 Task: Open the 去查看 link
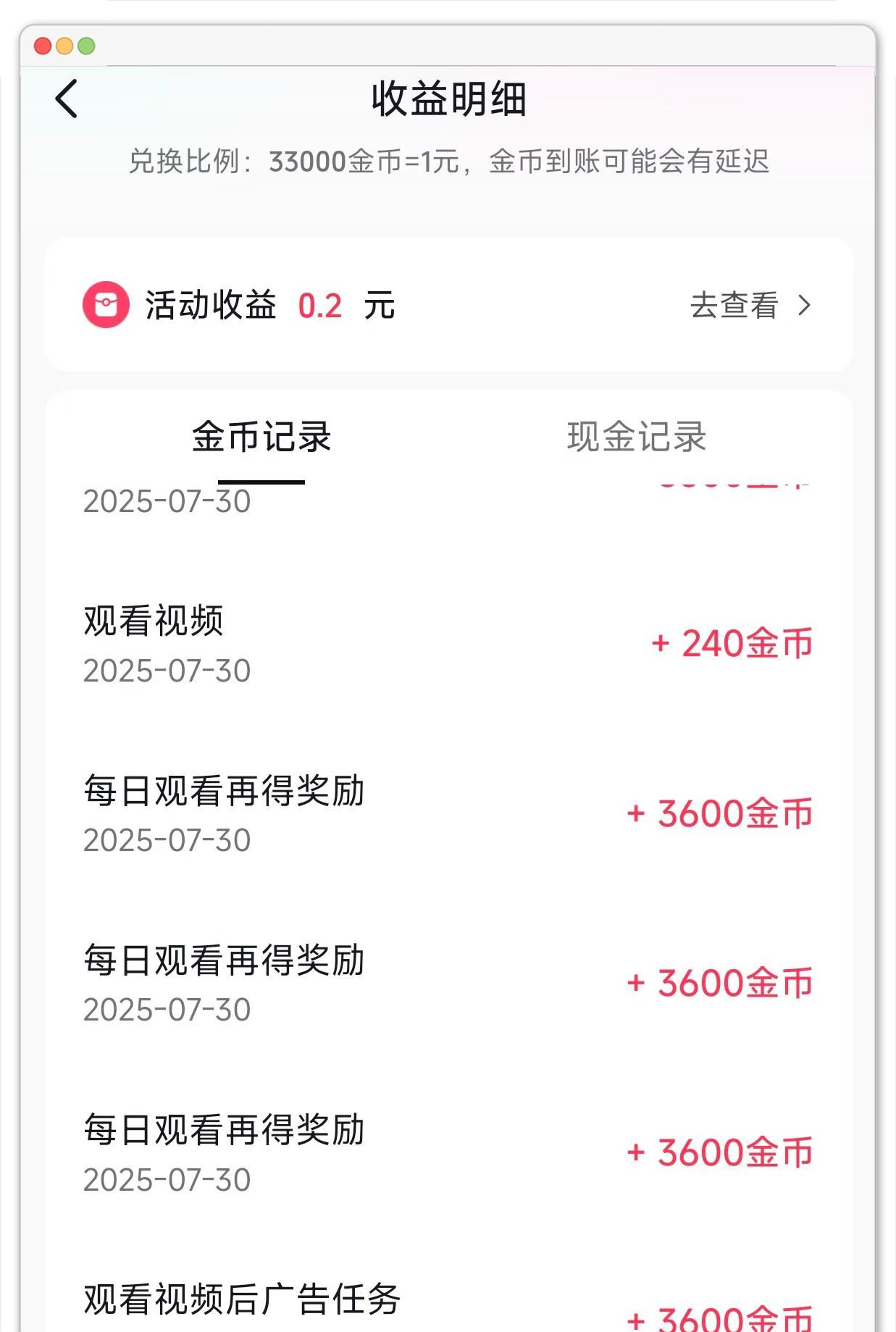[x=734, y=306]
